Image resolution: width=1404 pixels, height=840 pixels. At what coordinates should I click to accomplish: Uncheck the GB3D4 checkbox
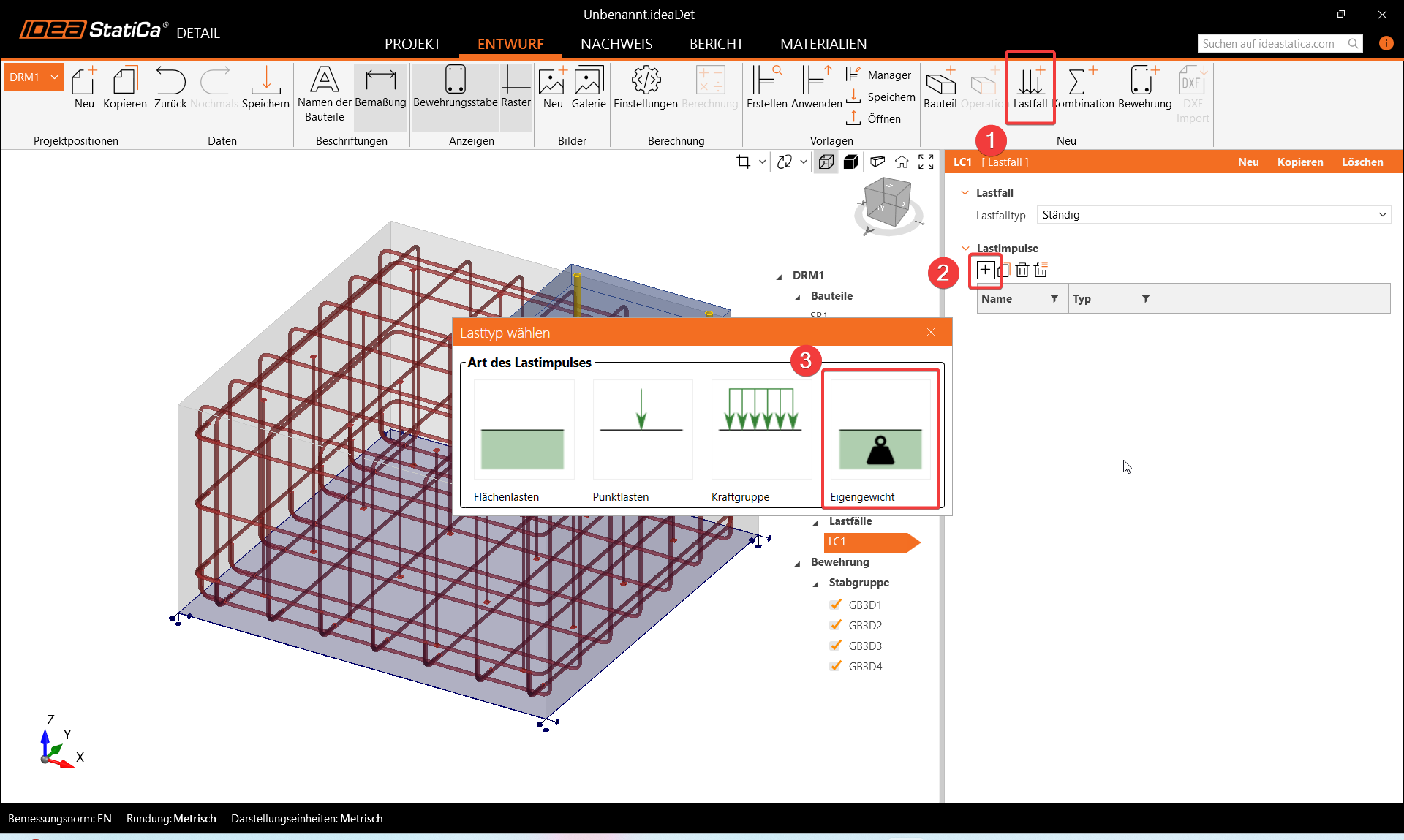(836, 666)
